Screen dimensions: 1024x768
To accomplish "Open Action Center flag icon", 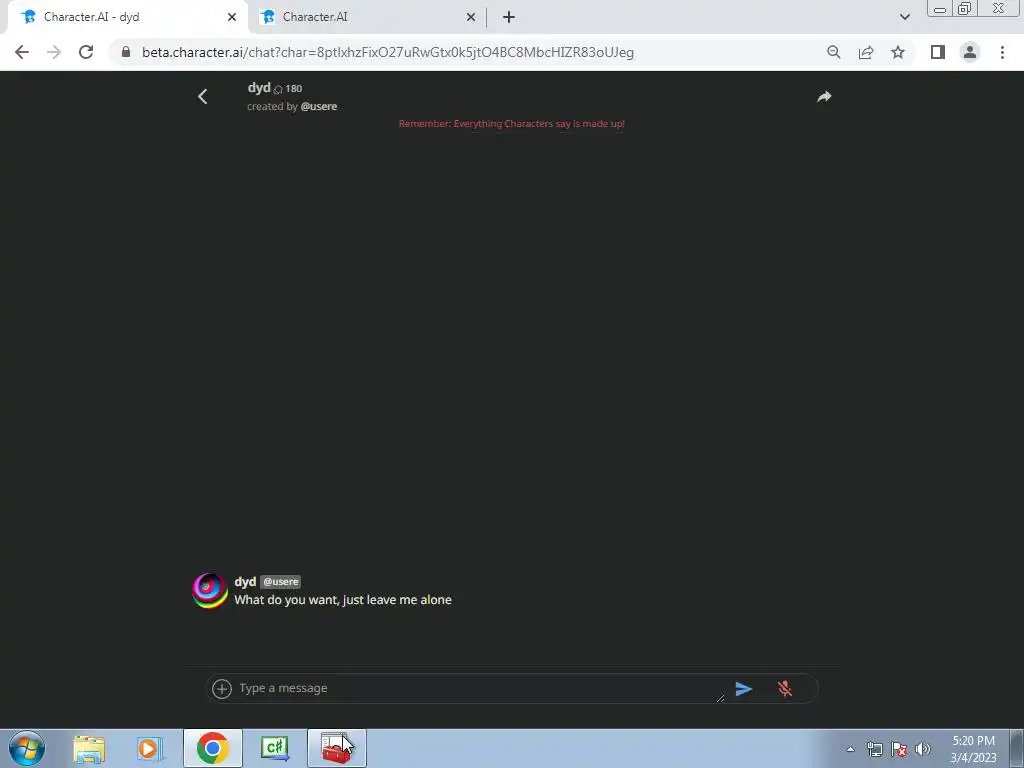I will [x=899, y=749].
